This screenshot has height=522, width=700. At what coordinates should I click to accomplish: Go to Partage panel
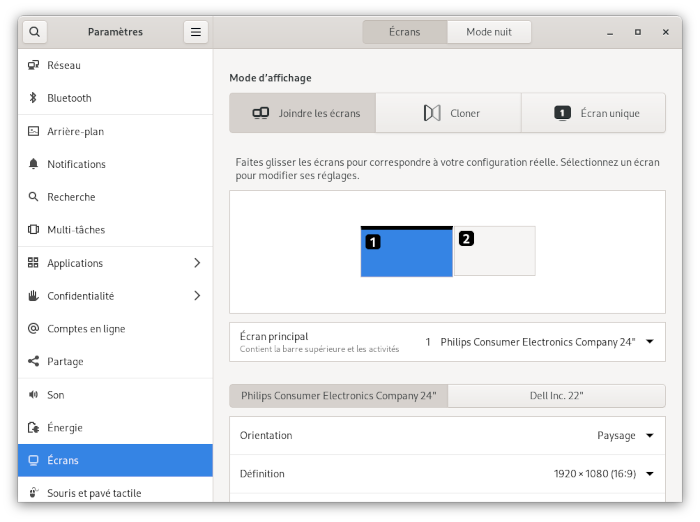[x=115, y=361]
